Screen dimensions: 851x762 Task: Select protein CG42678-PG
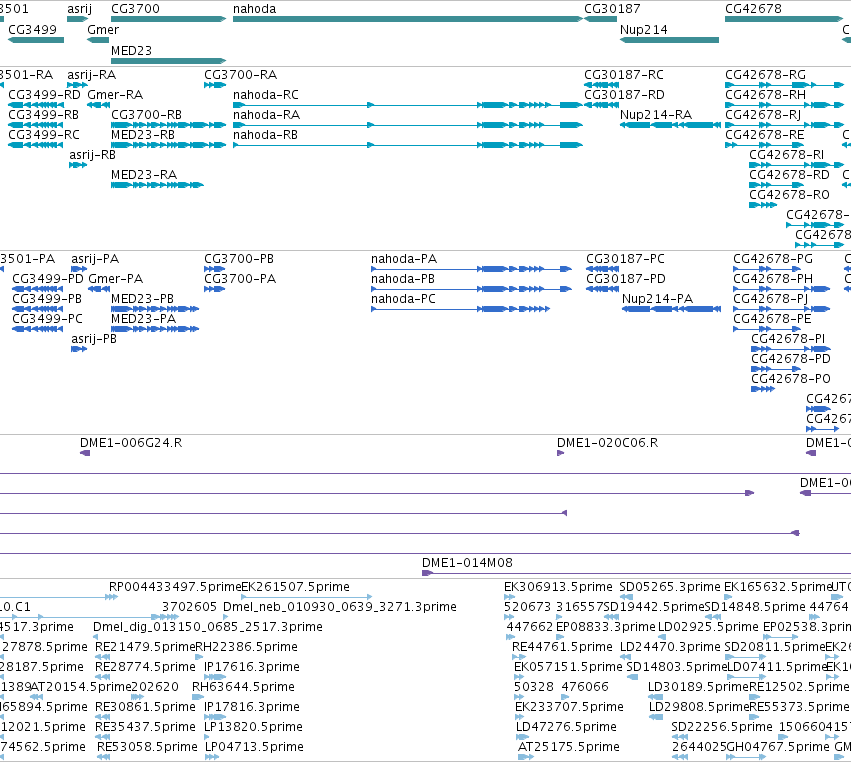(767, 269)
